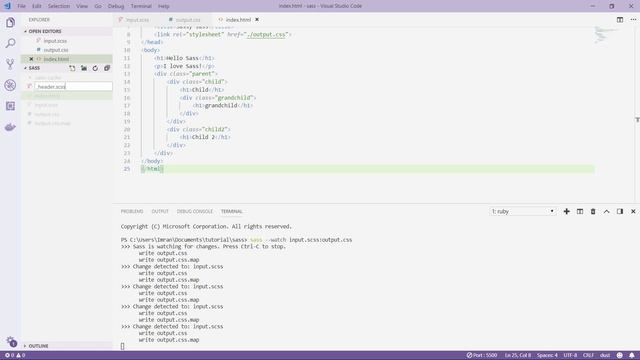
Task: Open the Explorer view in activity bar
Action: point(10,22)
